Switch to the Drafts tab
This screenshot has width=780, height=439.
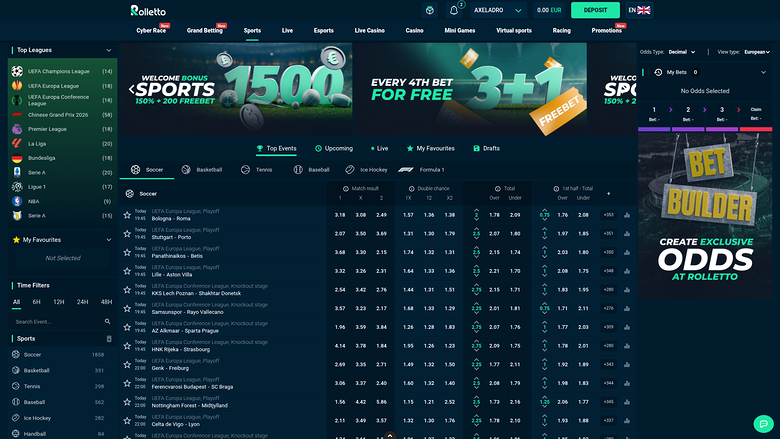(x=487, y=148)
